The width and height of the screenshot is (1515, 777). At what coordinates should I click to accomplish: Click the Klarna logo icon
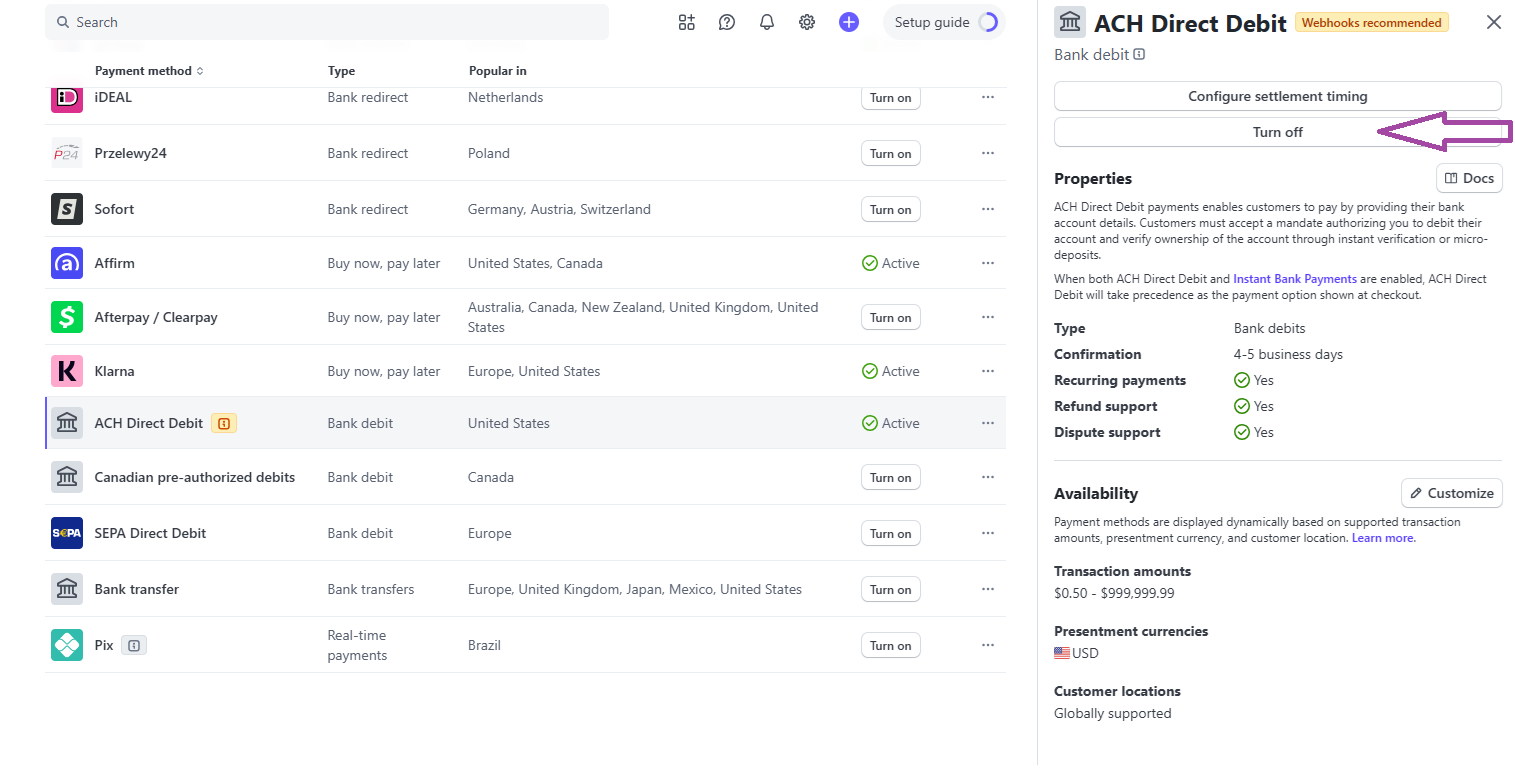coord(67,371)
